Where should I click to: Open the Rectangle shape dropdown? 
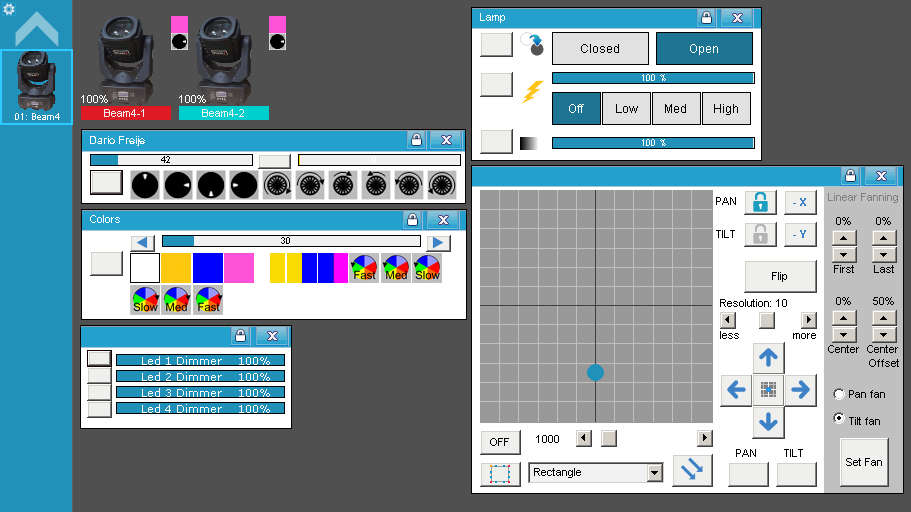655,472
